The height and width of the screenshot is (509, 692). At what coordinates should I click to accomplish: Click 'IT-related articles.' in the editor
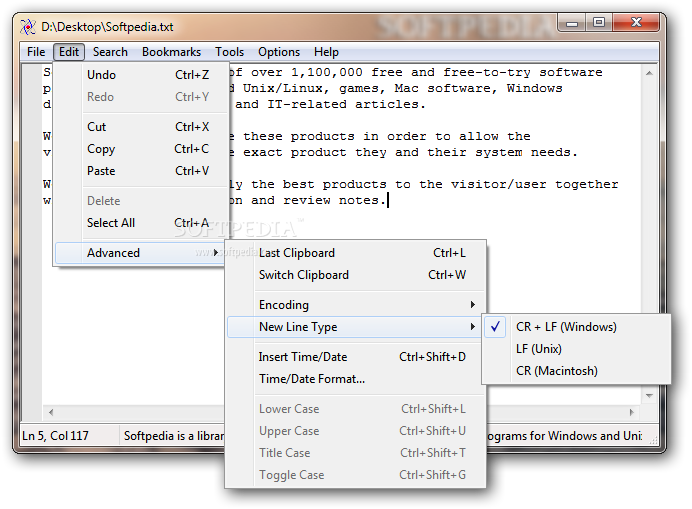click(346, 105)
